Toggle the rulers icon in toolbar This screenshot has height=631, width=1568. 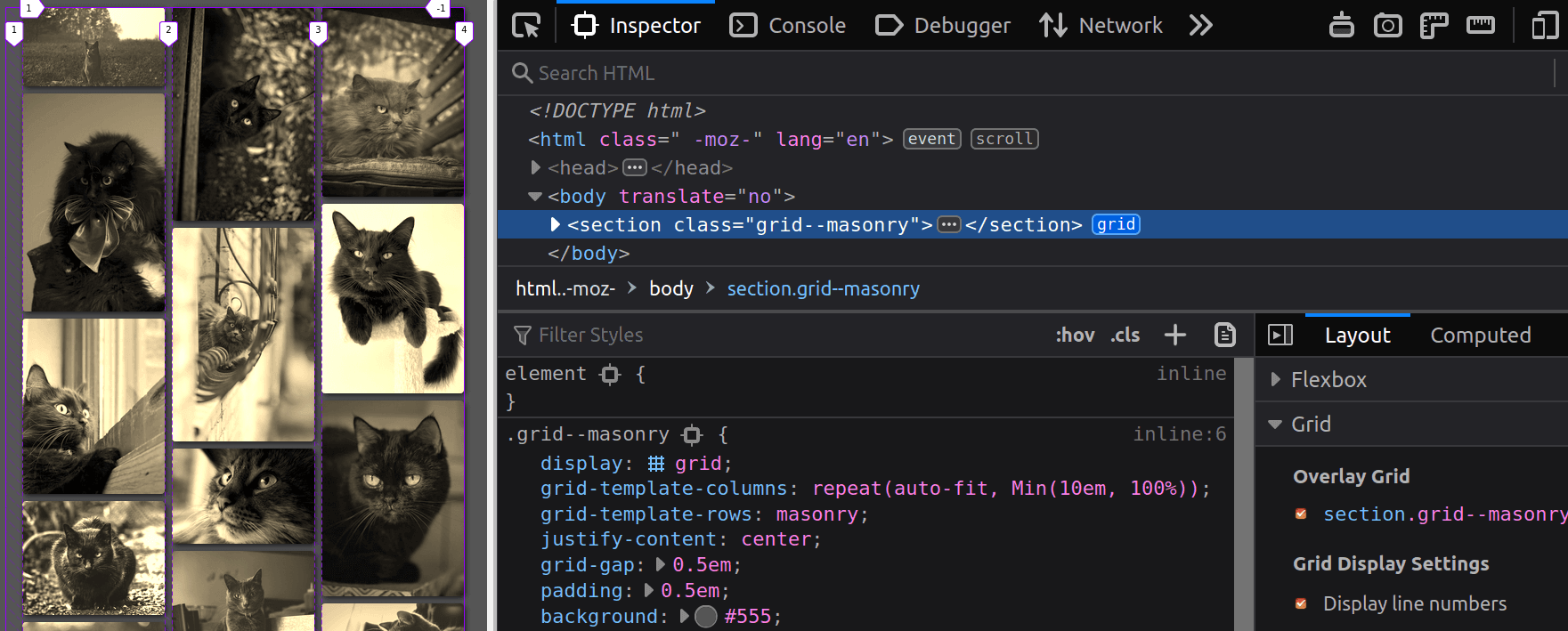pos(1434,26)
